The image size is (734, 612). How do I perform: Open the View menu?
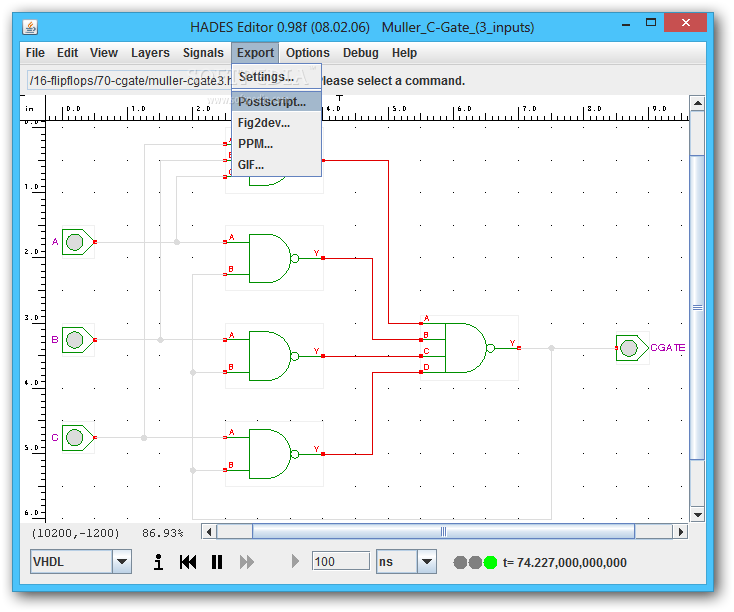click(x=103, y=53)
